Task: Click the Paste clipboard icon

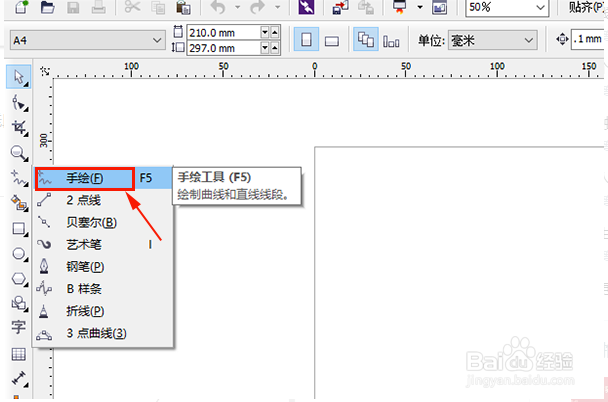Action: tap(183, 7)
